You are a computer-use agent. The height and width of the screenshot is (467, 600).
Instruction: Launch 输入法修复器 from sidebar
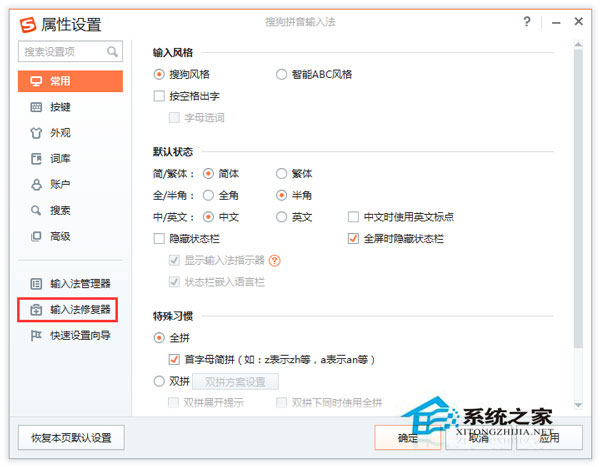(68, 310)
